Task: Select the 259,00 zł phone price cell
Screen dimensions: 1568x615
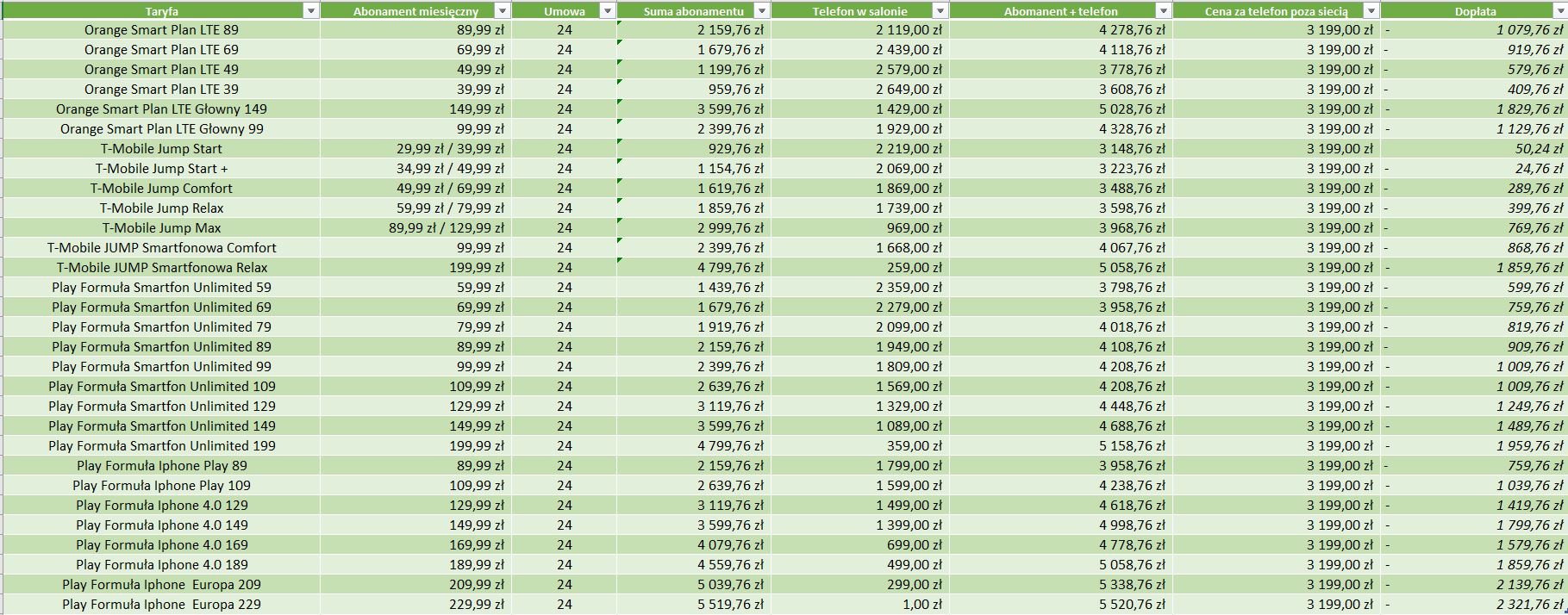Action: [860, 267]
